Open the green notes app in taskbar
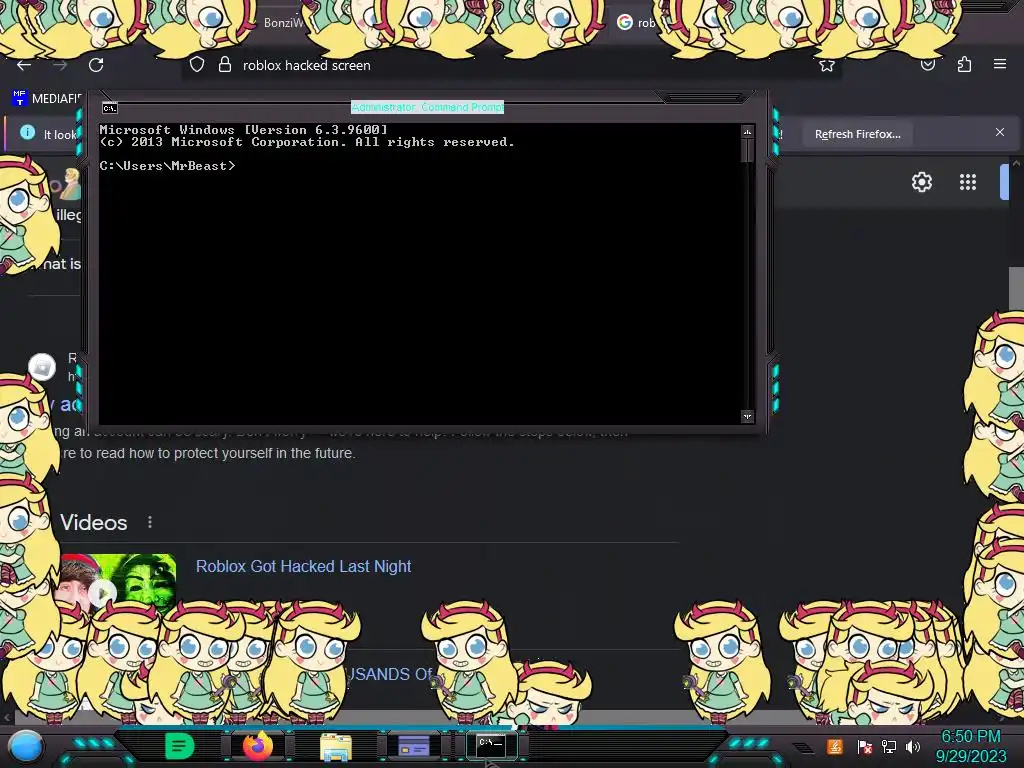The image size is (1024, 768). tap(179, 746)
